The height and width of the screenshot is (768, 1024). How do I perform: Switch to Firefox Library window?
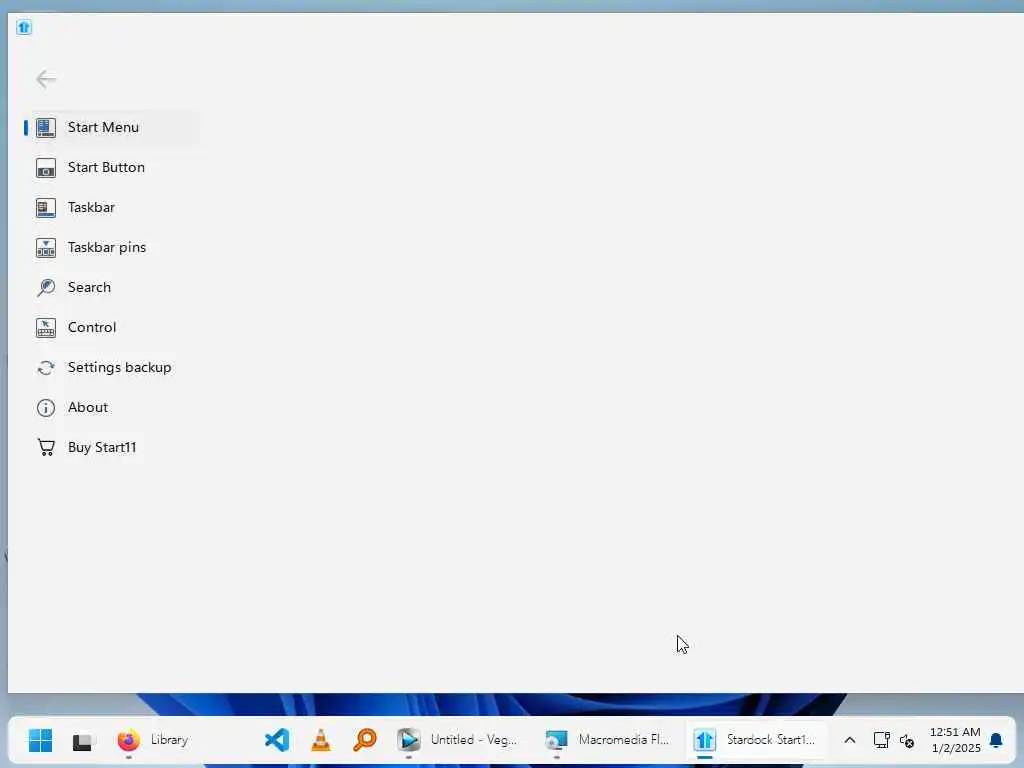click(x=153, y=740)
